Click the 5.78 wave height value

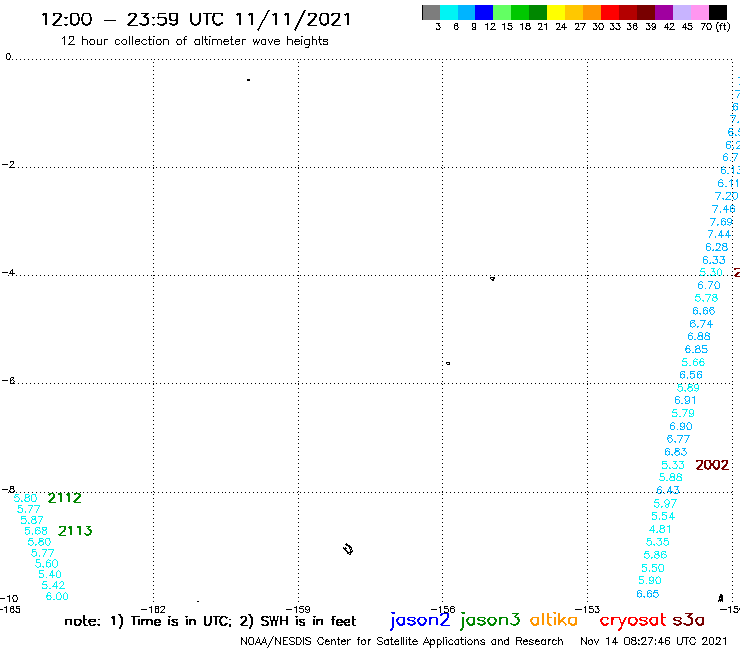pos(706,298)
